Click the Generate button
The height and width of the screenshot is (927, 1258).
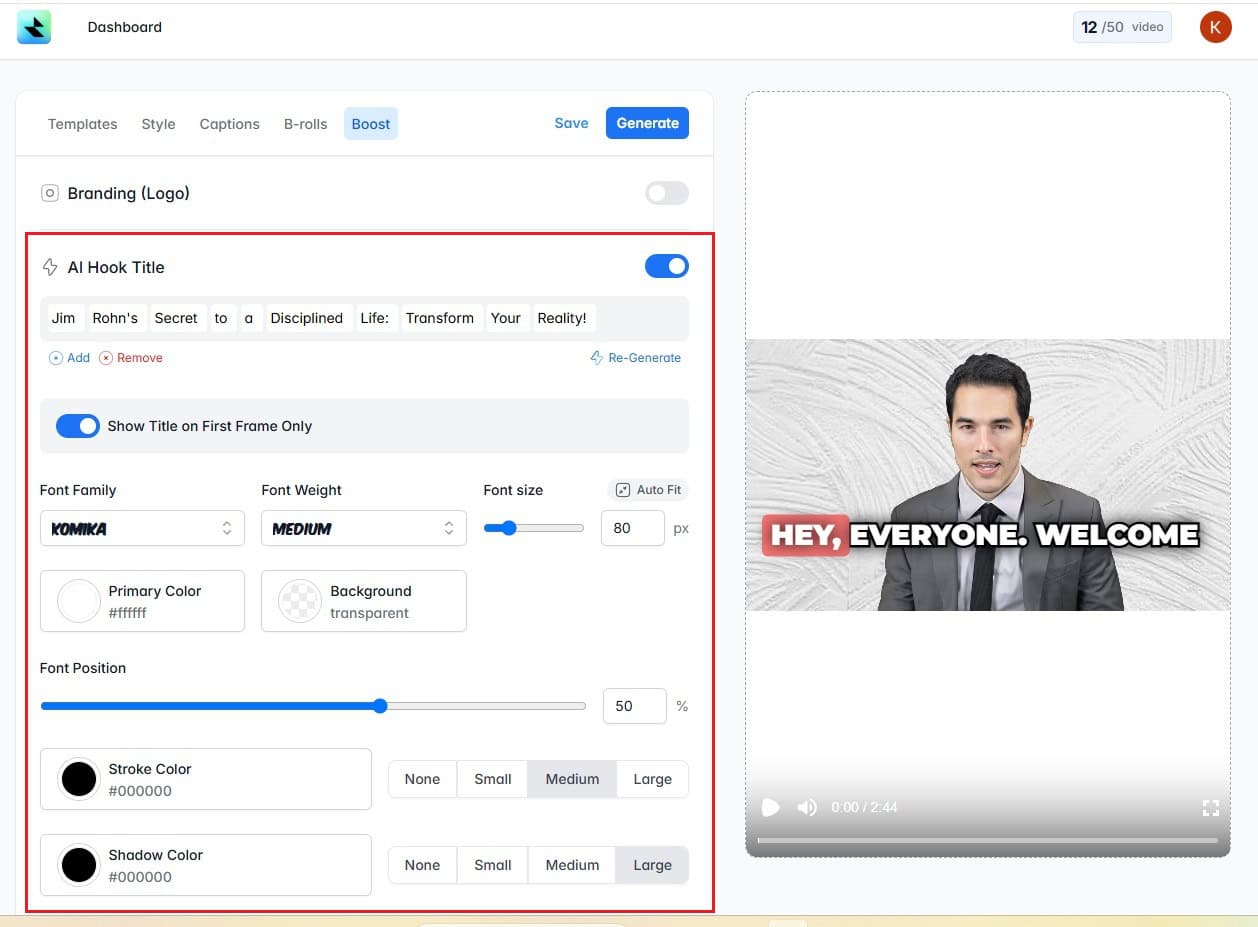click(647, 123)
